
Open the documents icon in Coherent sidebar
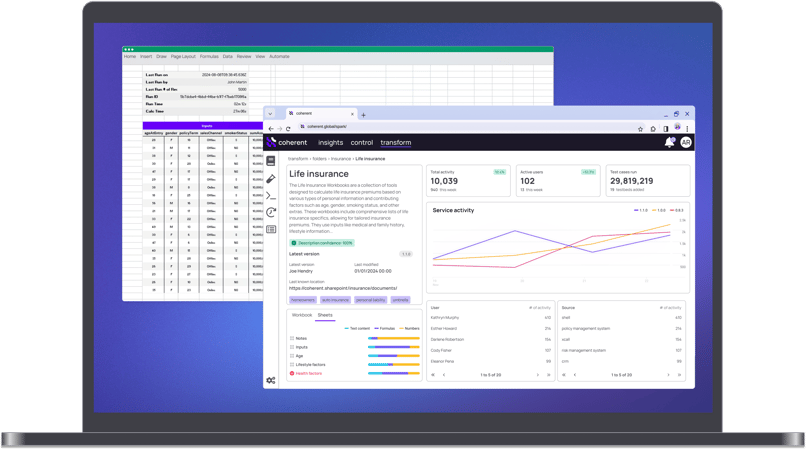point(271,161)
